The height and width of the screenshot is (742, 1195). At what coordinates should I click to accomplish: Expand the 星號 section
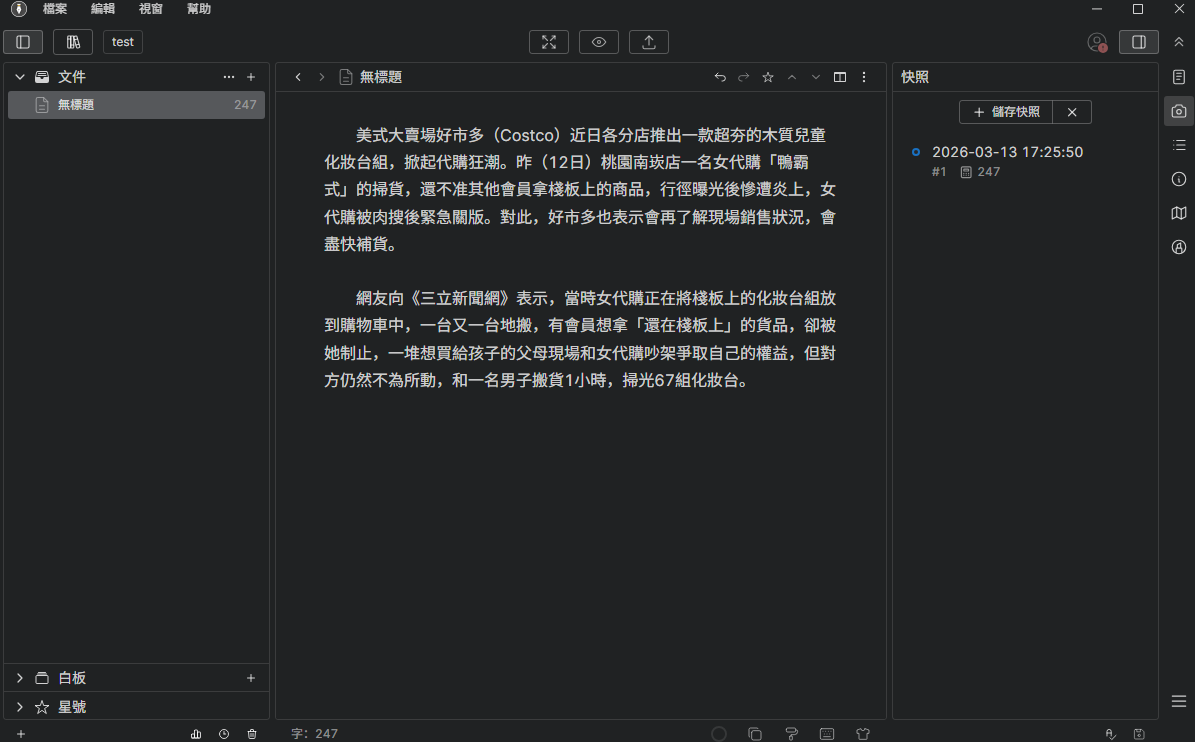pos(20,707)
